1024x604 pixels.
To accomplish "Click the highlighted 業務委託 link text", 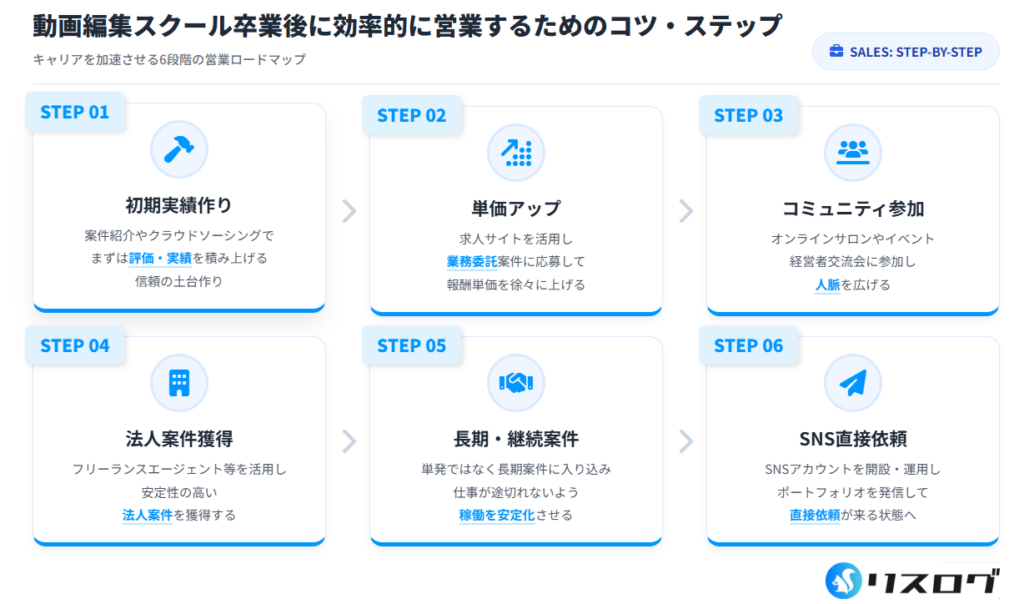I will tap(472, 262).
